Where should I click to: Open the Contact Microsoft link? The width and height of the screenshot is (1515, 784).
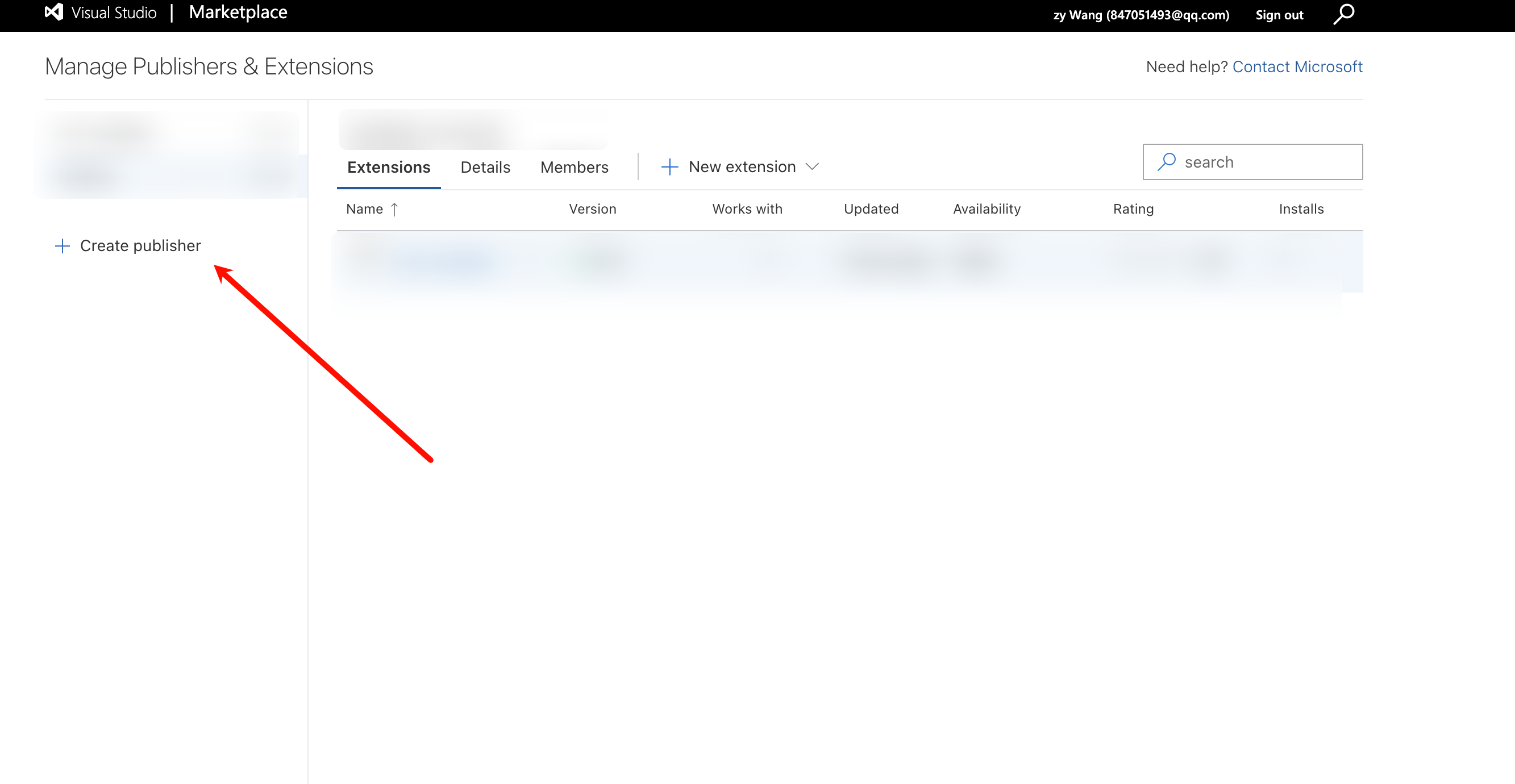pyautogui.click(x=1297, y=67)
